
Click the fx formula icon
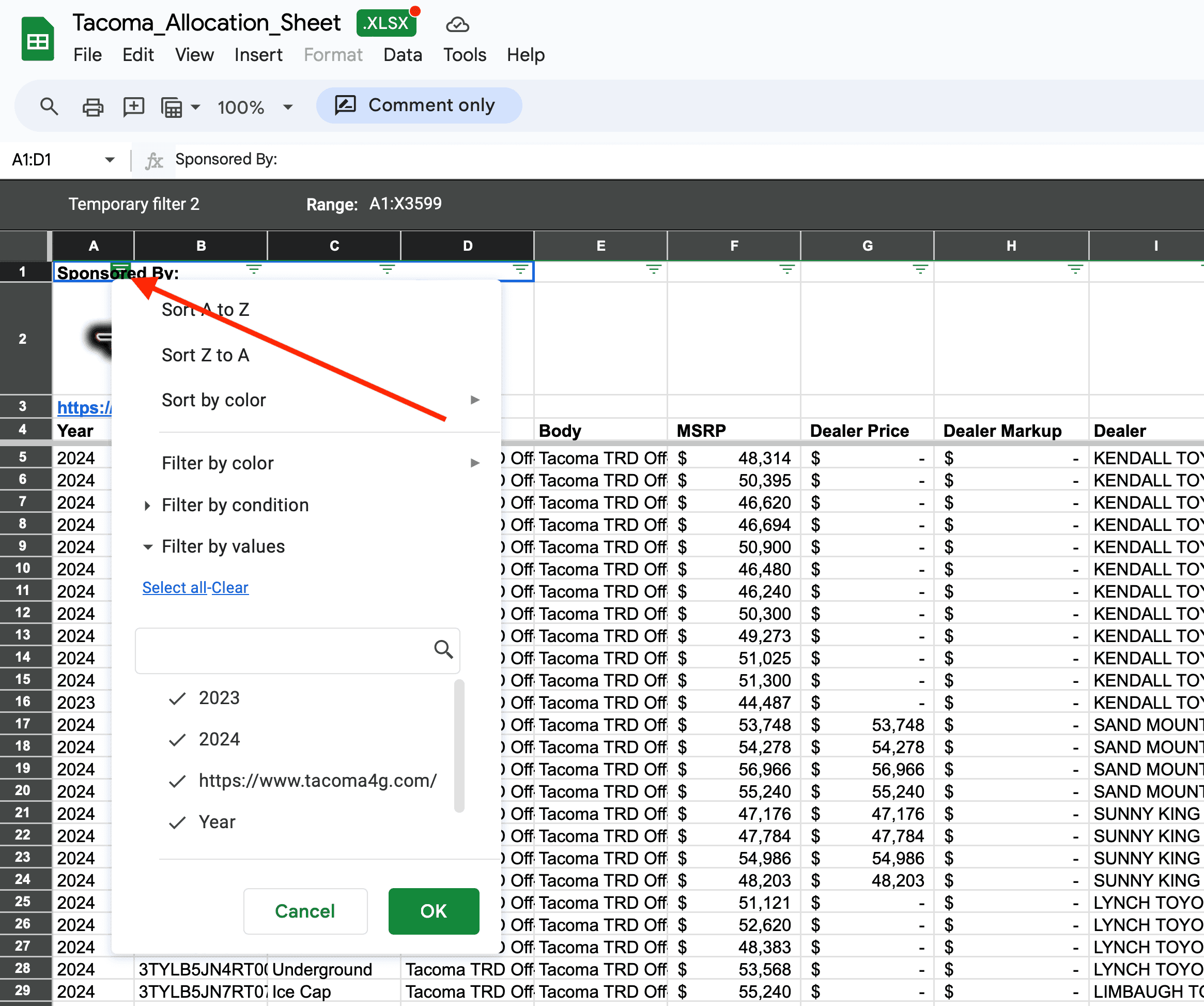click(153, 160)
